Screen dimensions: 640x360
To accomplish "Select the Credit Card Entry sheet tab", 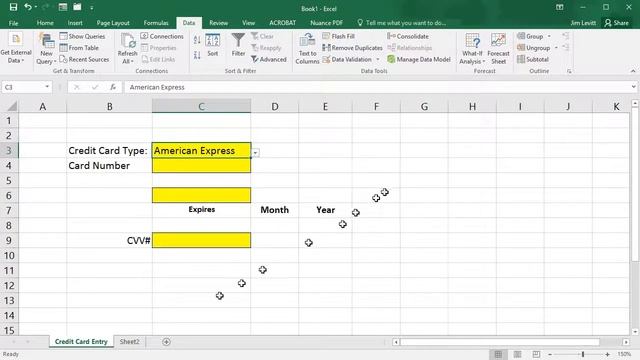I will (81, 342).
